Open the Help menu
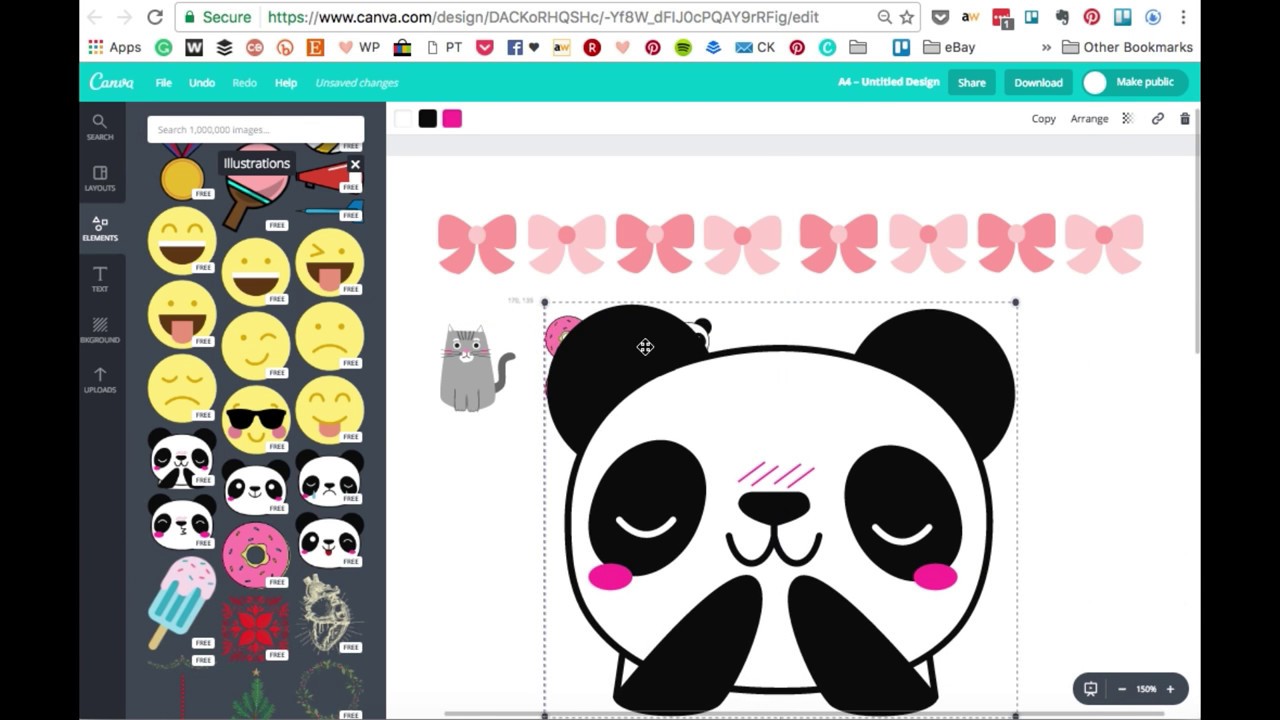Viewport: 1280px width, 720px height. pos(286,83)
